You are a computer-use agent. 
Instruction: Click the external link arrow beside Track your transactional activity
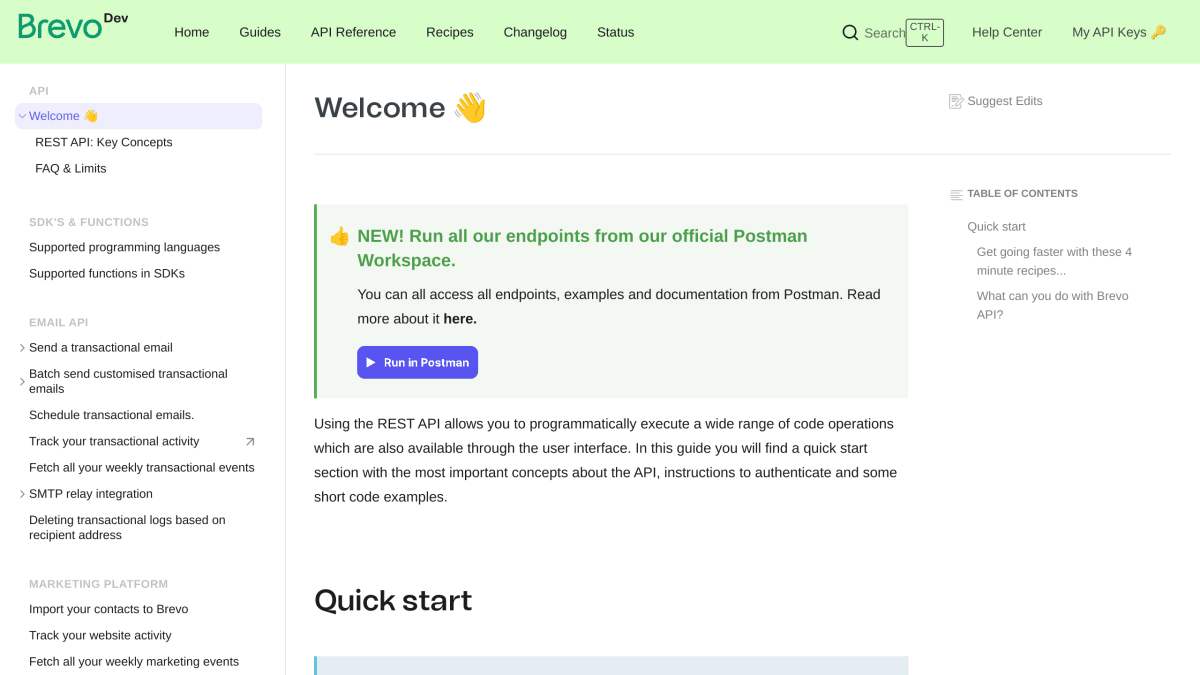point(250,441)
